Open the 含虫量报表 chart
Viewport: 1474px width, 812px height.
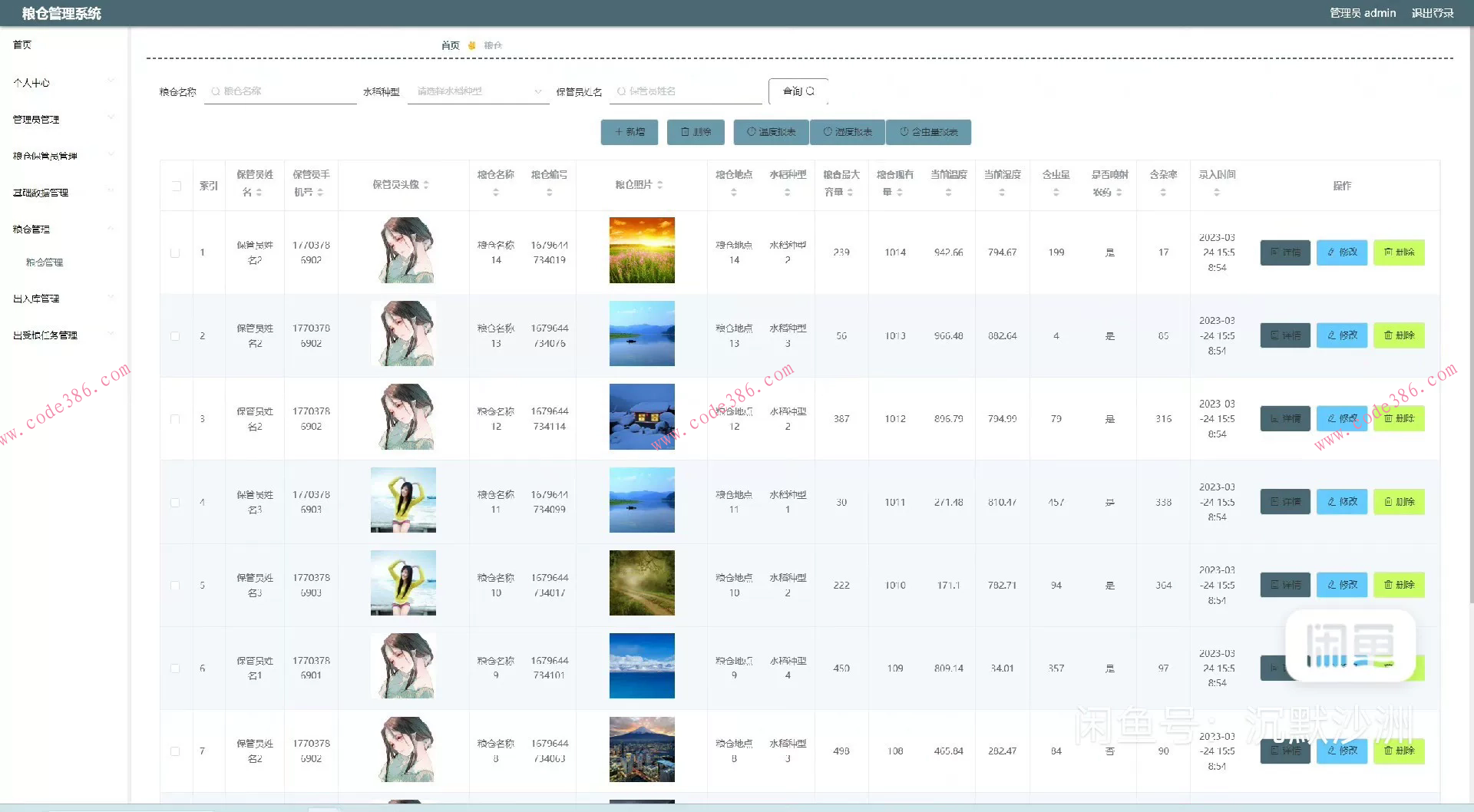coord(928,132)
